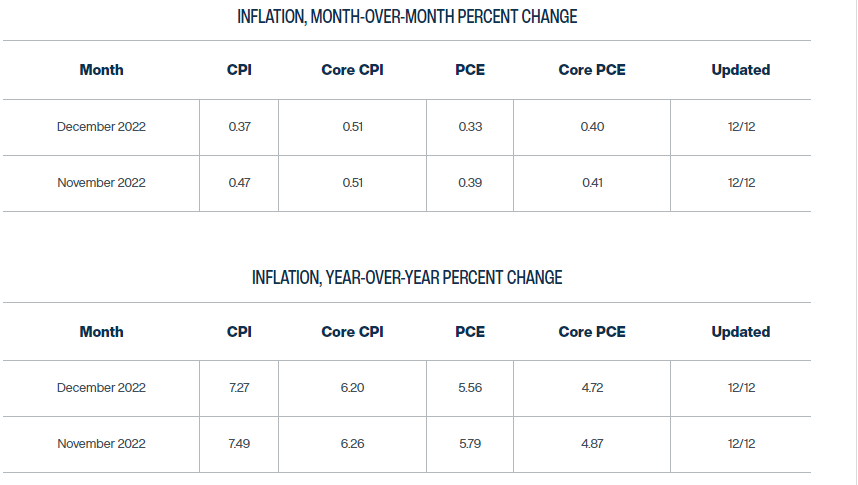Select year-over-year Core PCE value 4.87
Viewport: 858px width, 485px height.
pos(592,444)
